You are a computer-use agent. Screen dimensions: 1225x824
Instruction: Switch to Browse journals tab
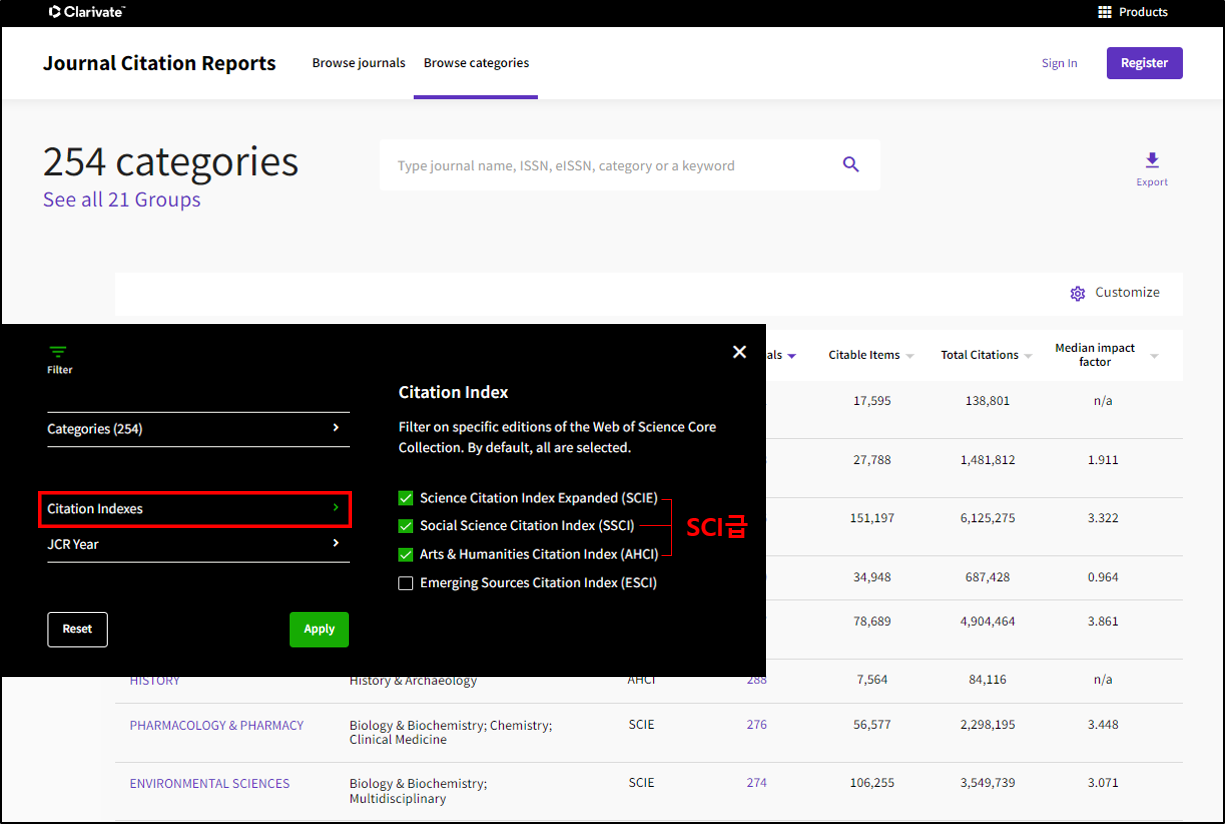358,63
